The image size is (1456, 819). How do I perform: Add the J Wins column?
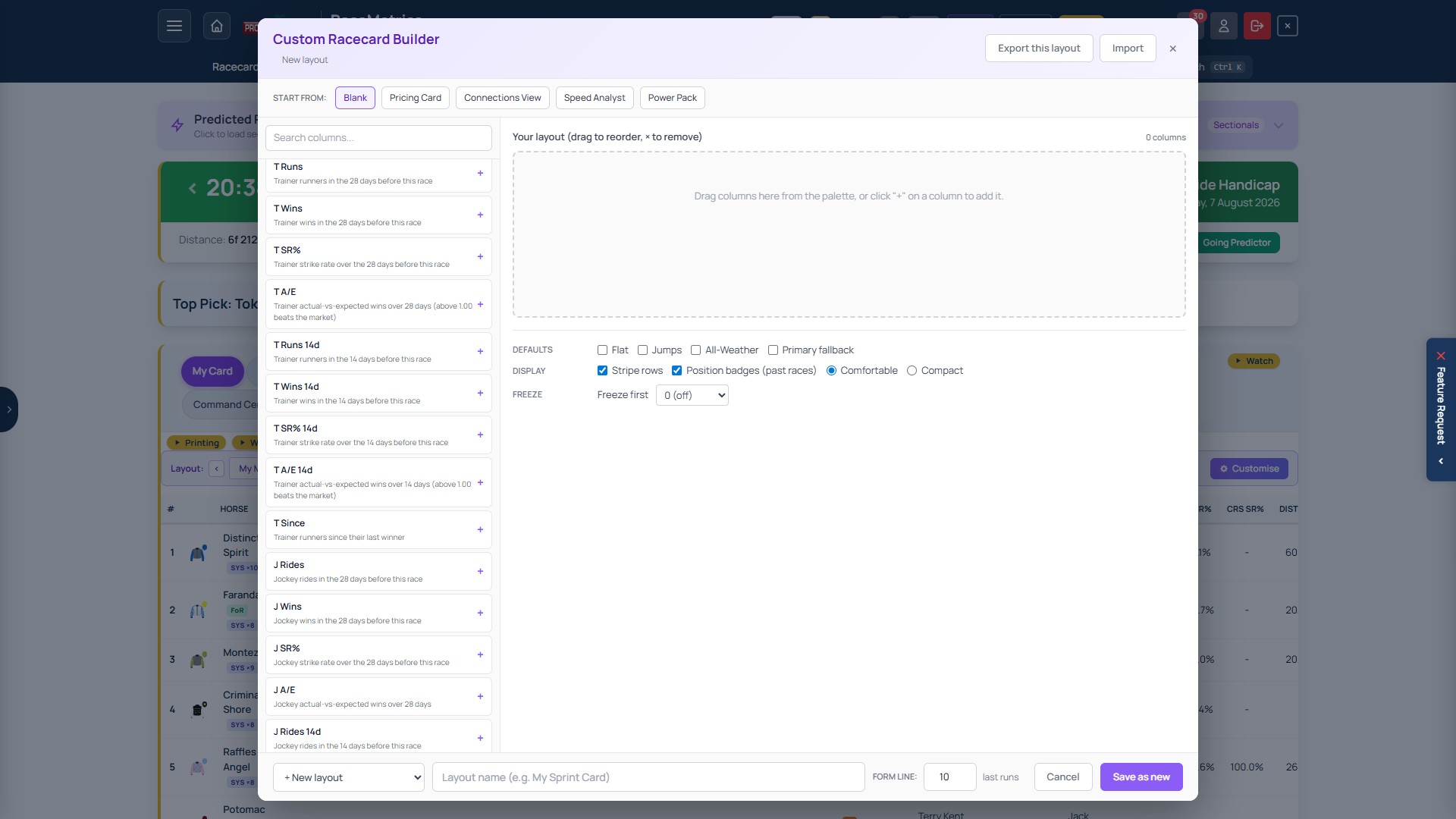(x=480, y=613)
